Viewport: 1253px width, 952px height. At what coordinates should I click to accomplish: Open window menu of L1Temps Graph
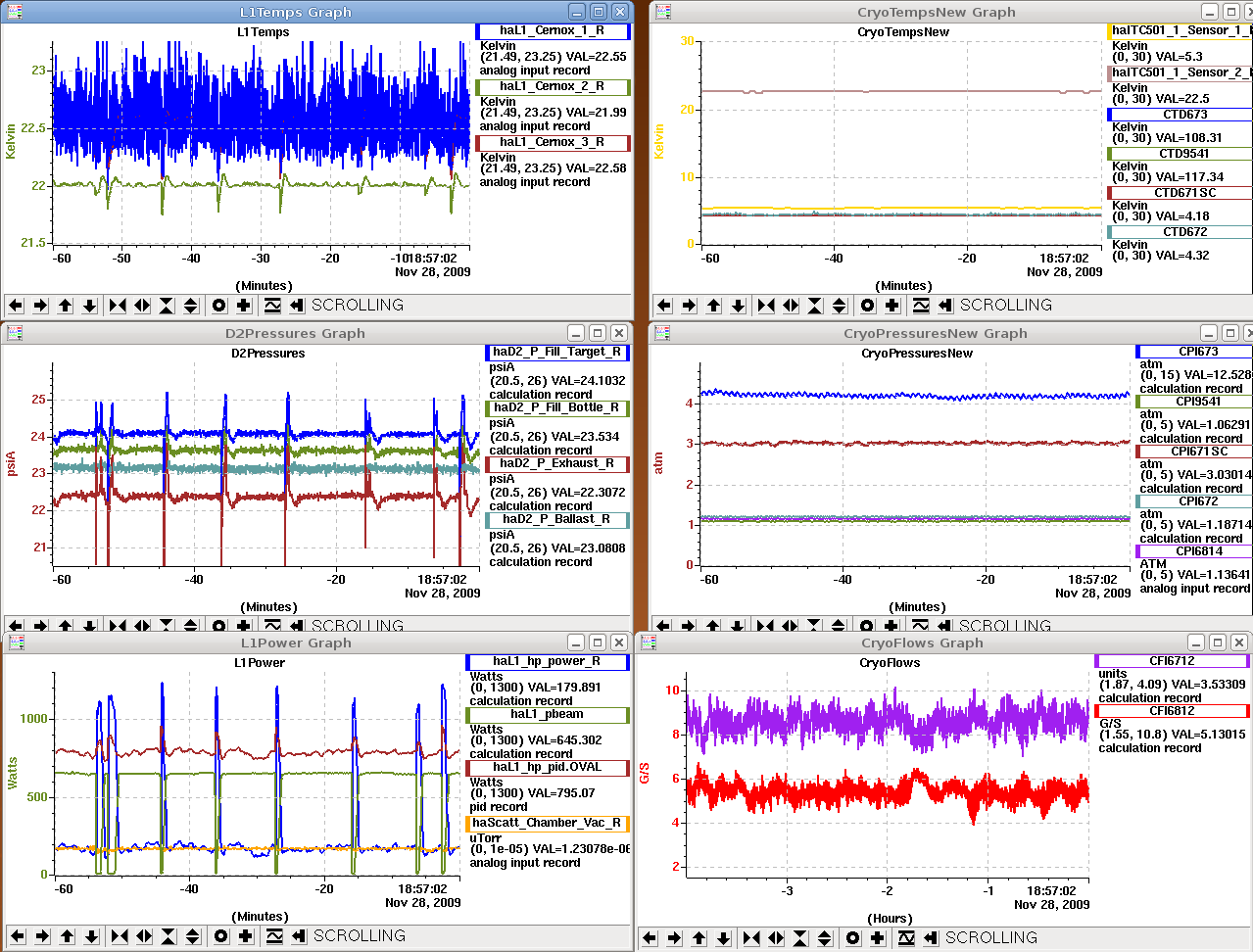pos(15,12)
